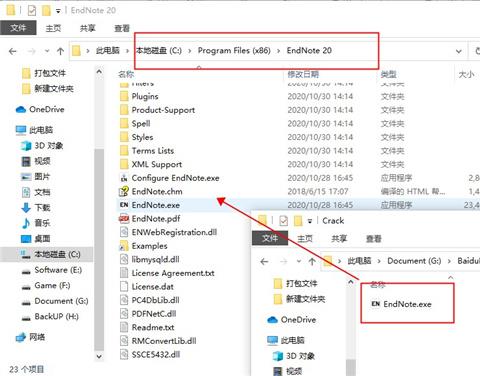Open the 查看 tab in Crack window

(x=373, y=239)
